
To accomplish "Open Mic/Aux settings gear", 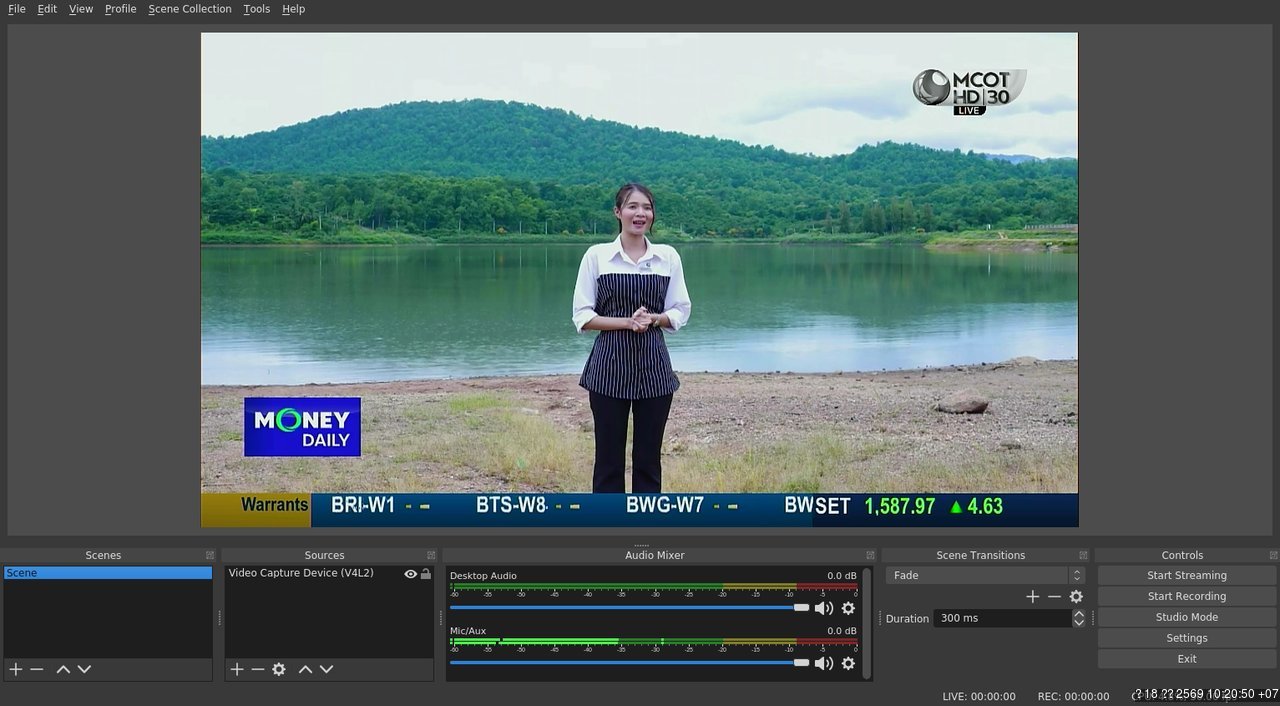I will click(x=848, y=663).
